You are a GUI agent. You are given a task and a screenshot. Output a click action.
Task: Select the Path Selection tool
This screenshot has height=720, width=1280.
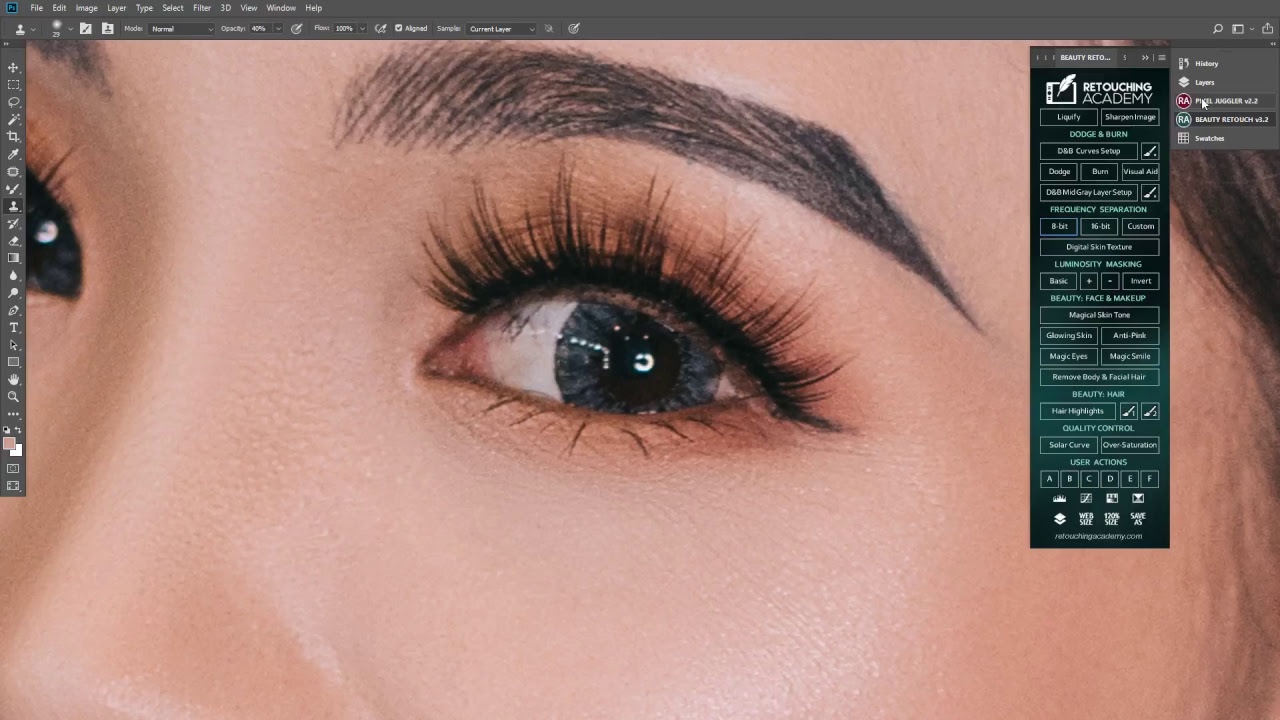13,345
